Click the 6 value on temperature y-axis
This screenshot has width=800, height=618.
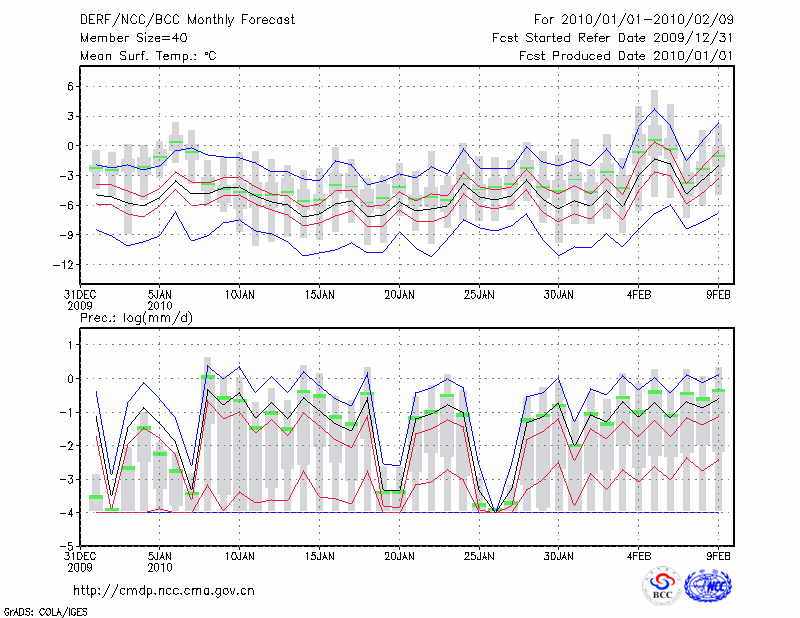70,86
